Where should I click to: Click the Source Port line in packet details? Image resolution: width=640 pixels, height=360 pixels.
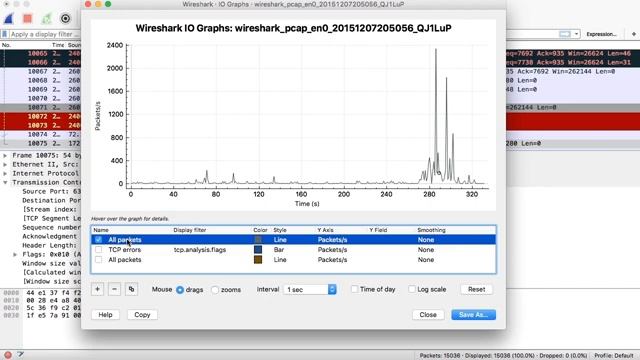51,191
